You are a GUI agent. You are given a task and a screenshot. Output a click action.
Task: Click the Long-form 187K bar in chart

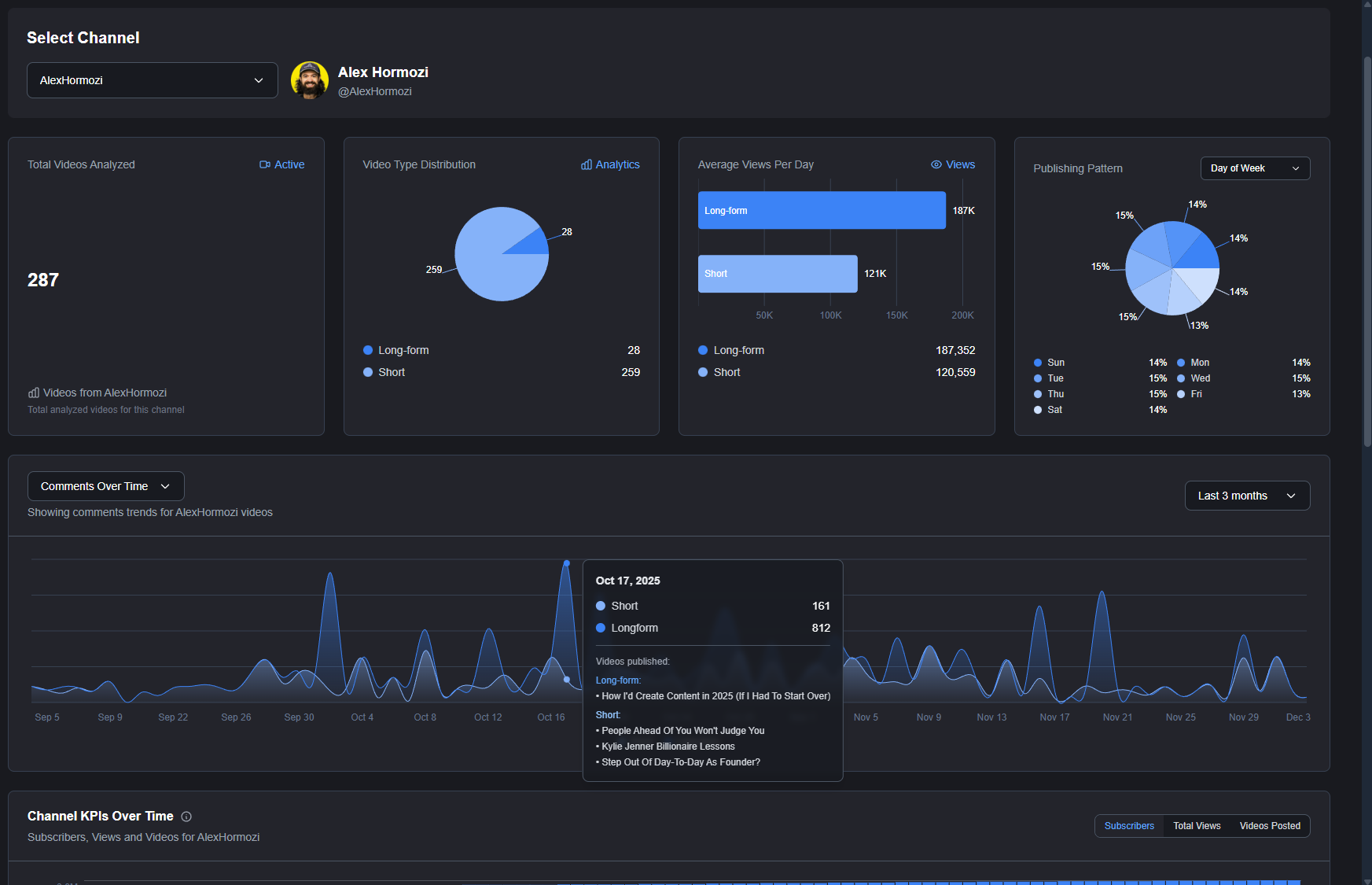(x=822, y=210)
